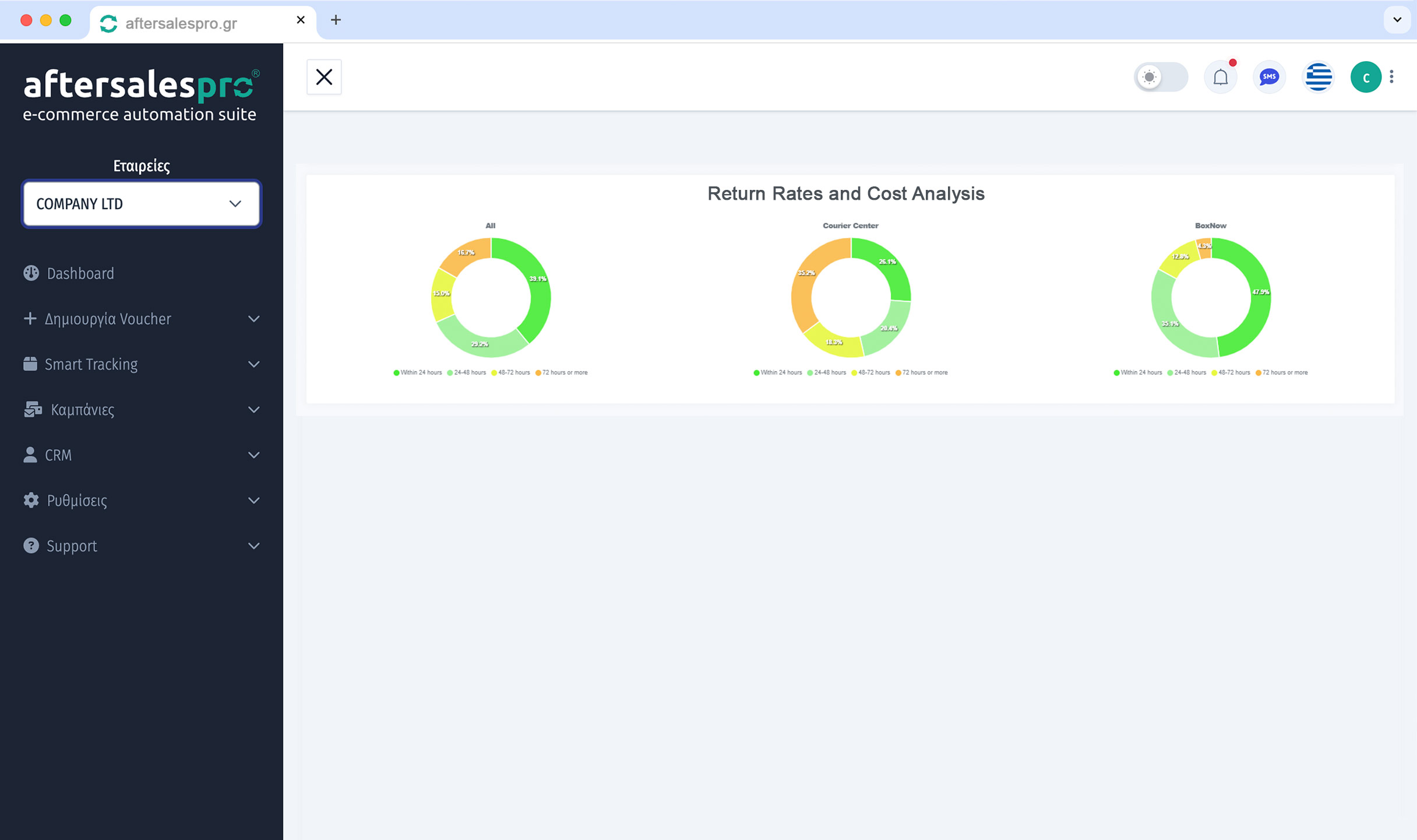
Task: Open the COMPANY LTD company dropdown
Action: 141,204
